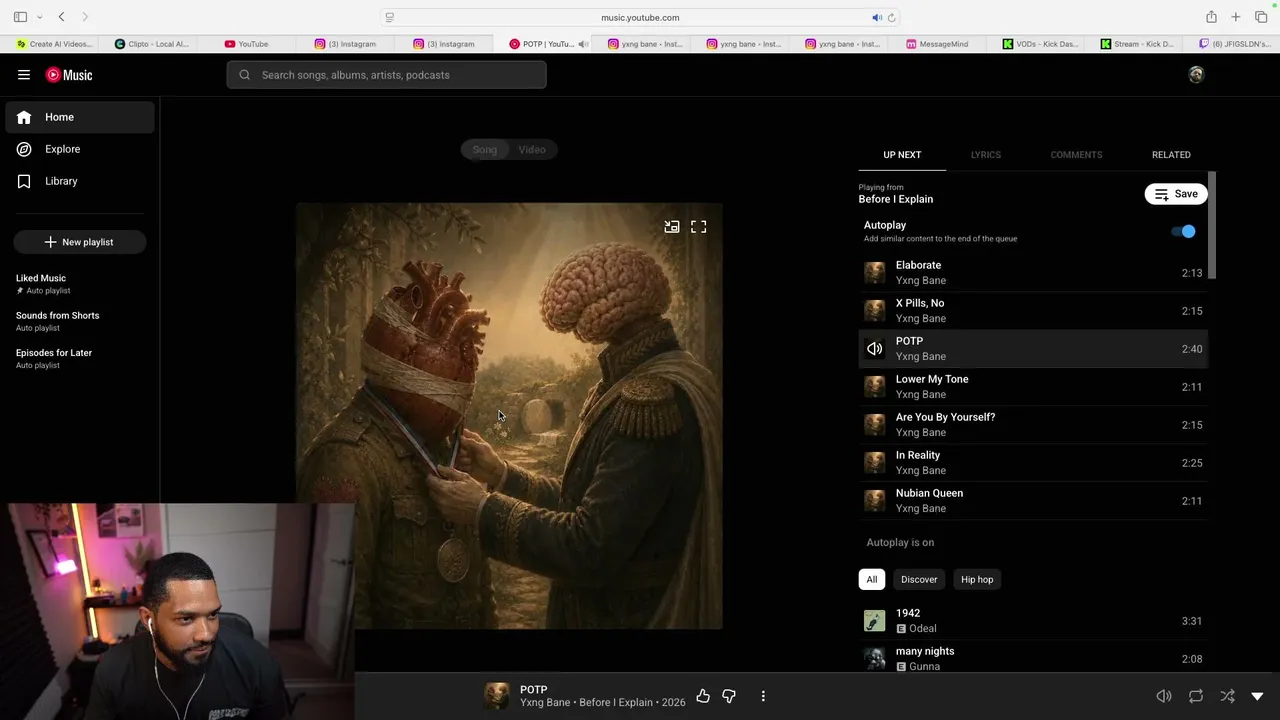Toggle the Safari sidebar button
This screenshot has width=1280, height=720.
[x=20, y=17]
